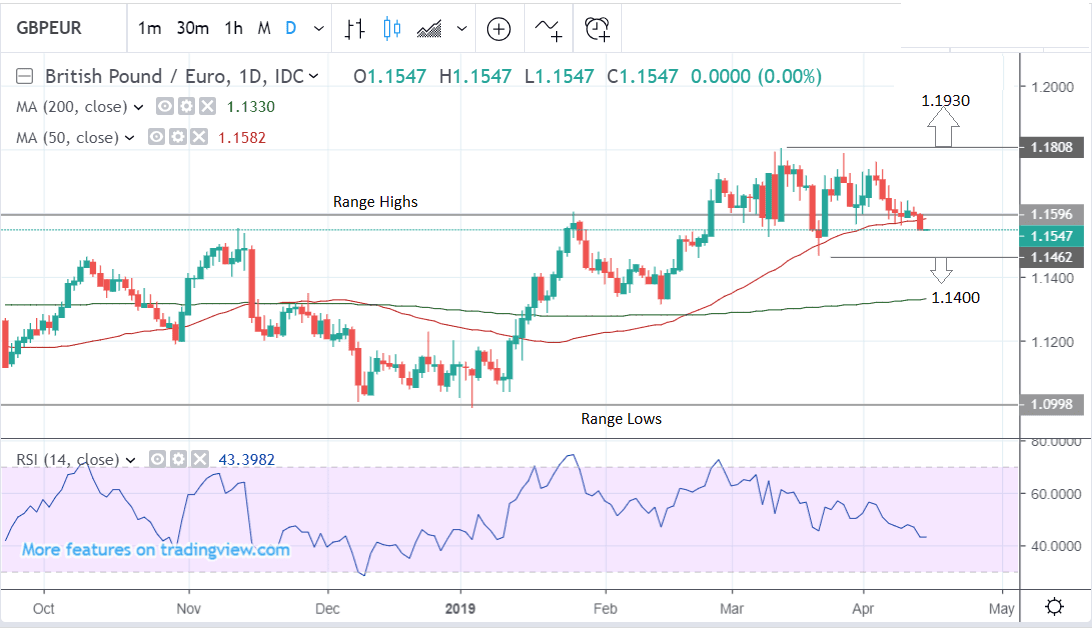Open RSI indicator settings gear
This screenshot has height=630, width=1092.
[178, 459]
